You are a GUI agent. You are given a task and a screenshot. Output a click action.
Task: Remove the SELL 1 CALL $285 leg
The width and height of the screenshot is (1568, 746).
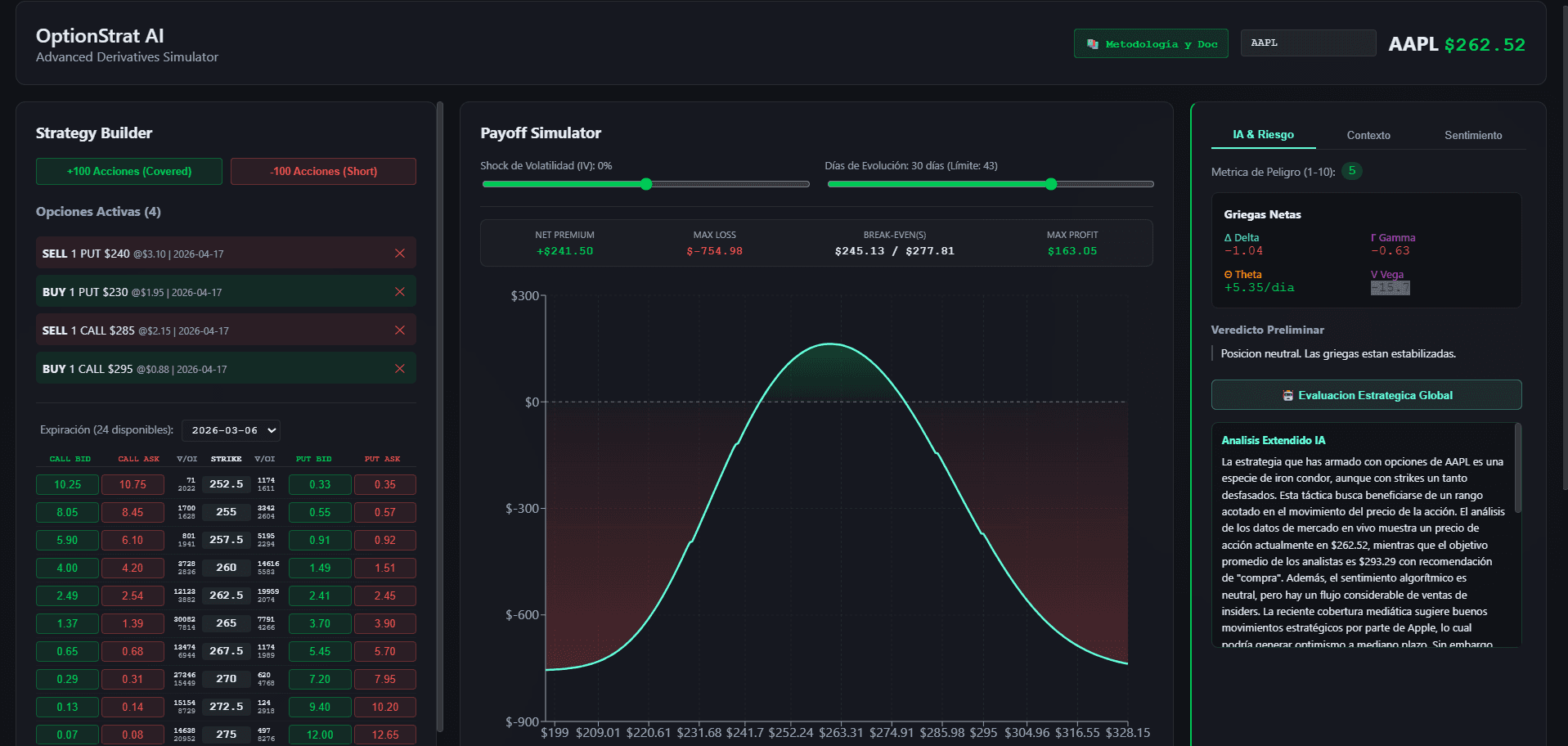pyautogui.click(x=400, y=330)
